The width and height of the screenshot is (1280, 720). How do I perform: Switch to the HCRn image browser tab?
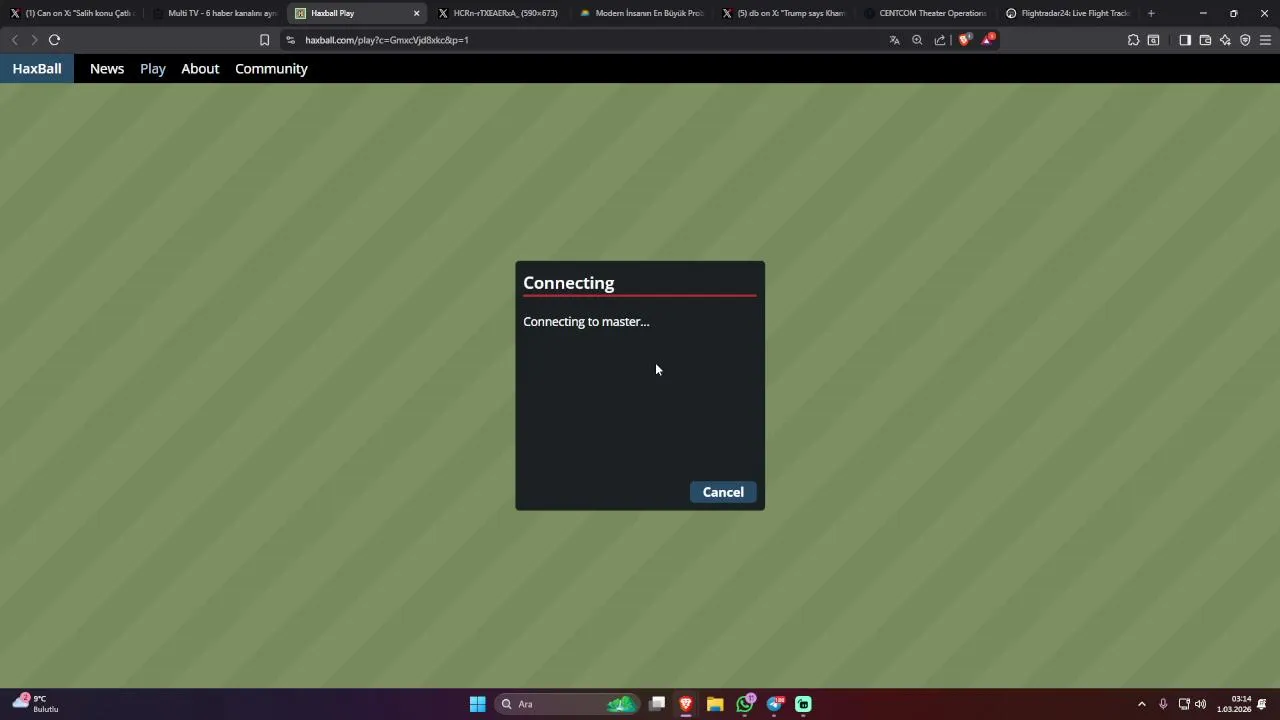click(499, 13)
